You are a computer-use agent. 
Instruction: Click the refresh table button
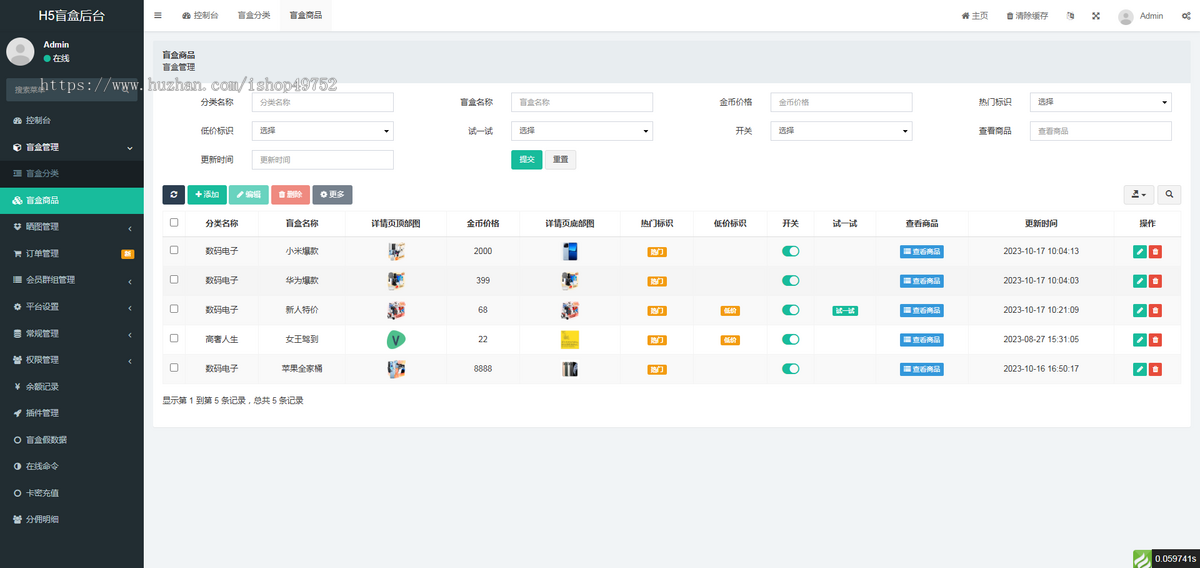click(x=174, y=195)
